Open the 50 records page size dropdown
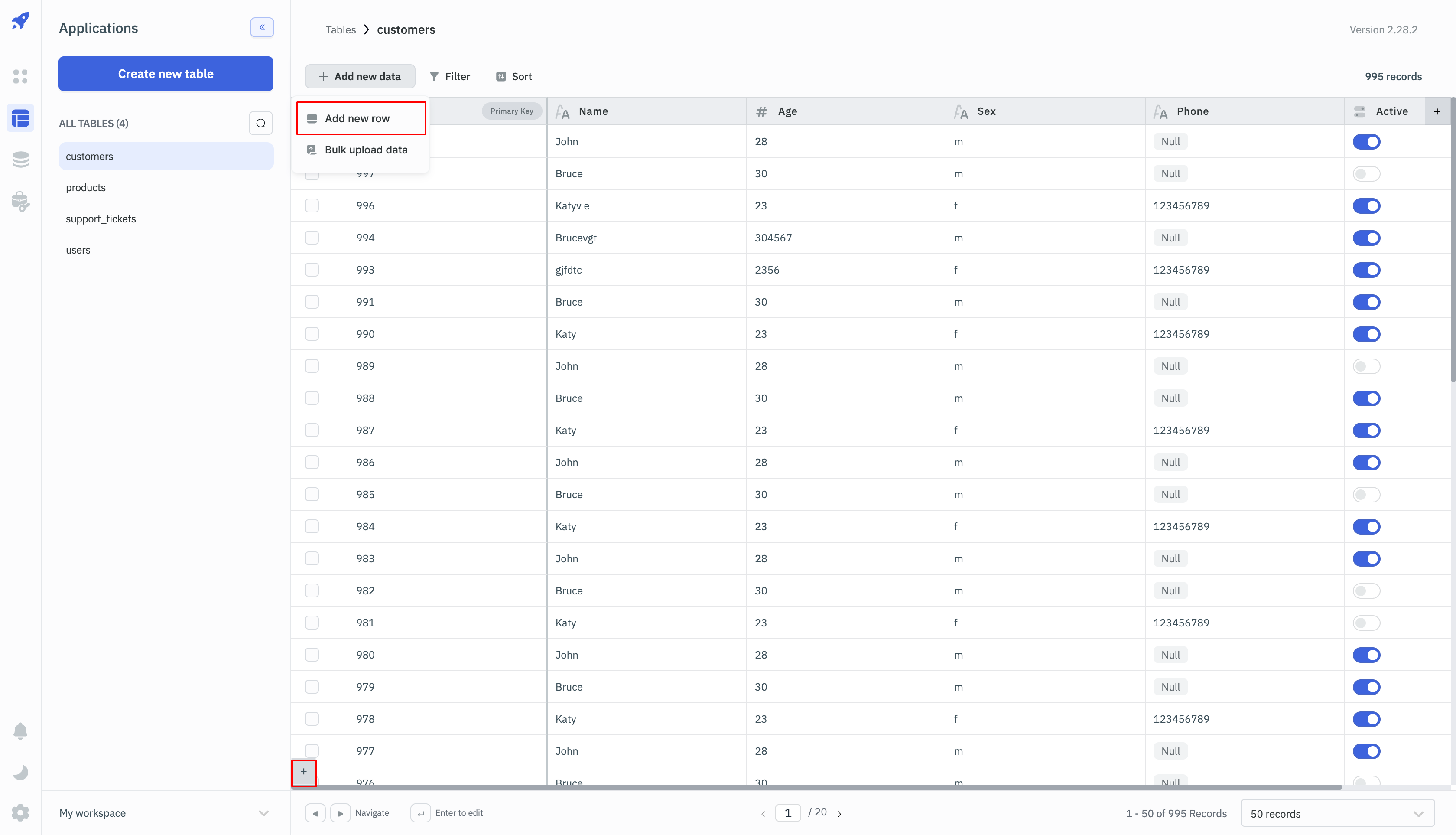1456x835 pixels. (x=1337, y=814)
